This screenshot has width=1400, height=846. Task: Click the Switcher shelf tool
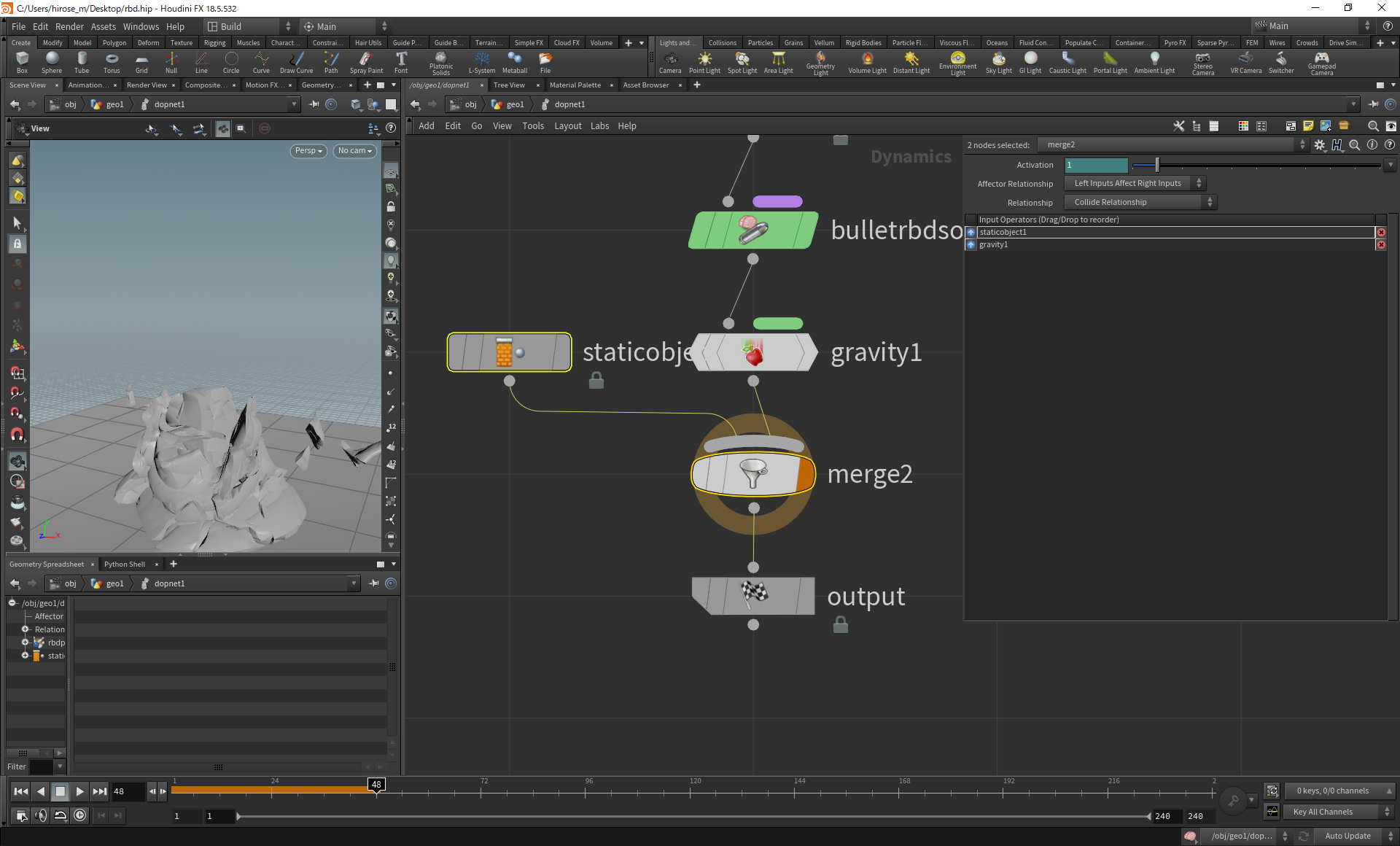[1281, 63]
